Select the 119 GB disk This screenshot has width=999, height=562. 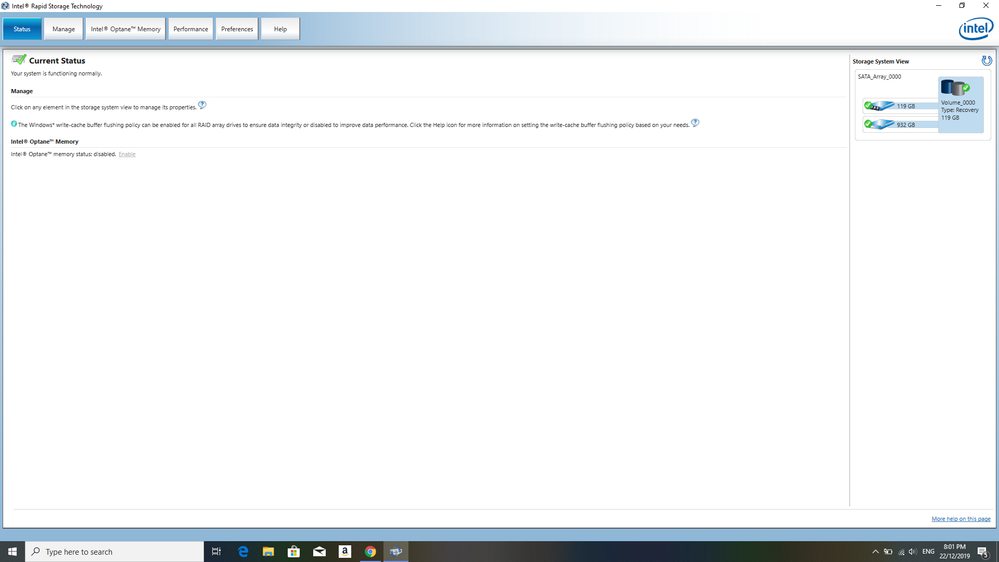click(900, 106)
